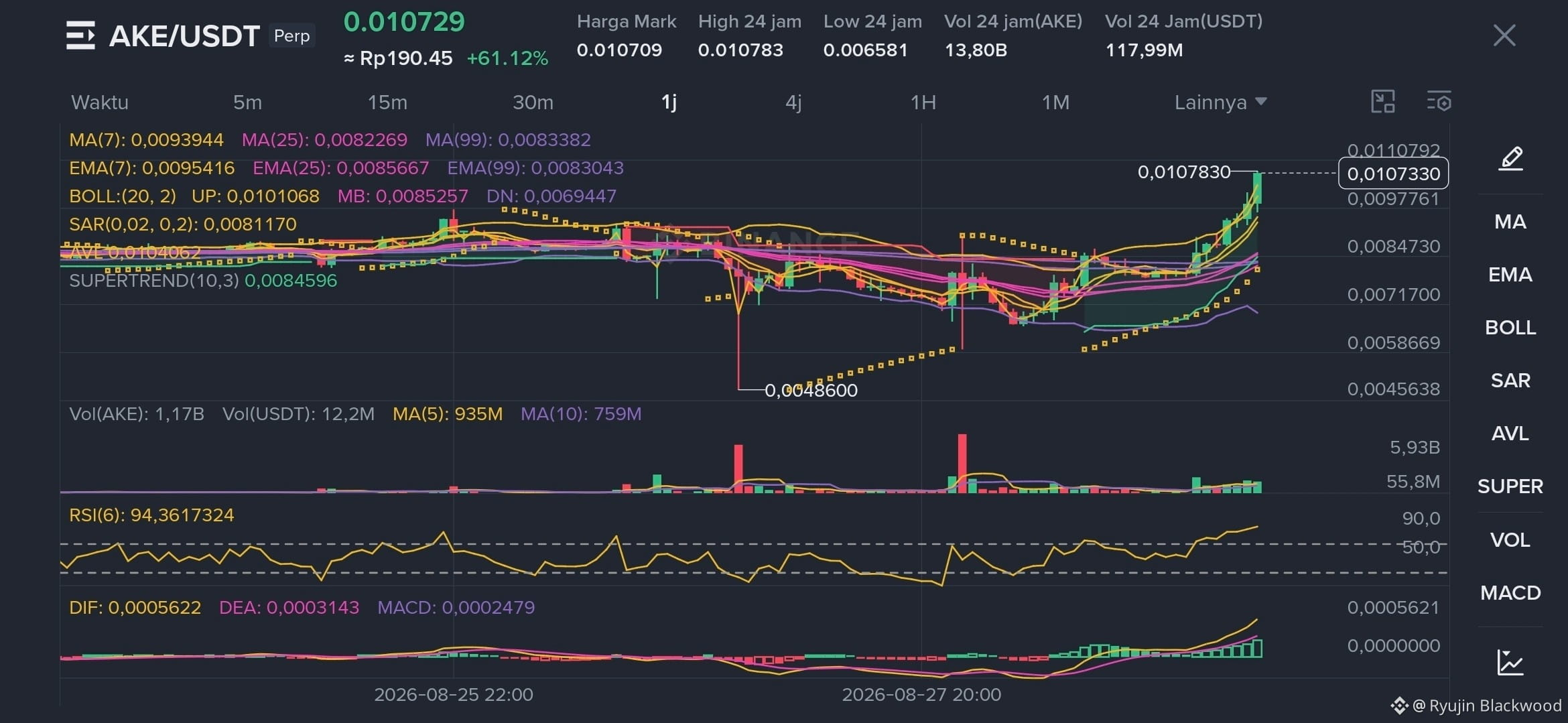The image size is (1568, 723).
Task: Select the 30m timeframe
Action: 533,103
